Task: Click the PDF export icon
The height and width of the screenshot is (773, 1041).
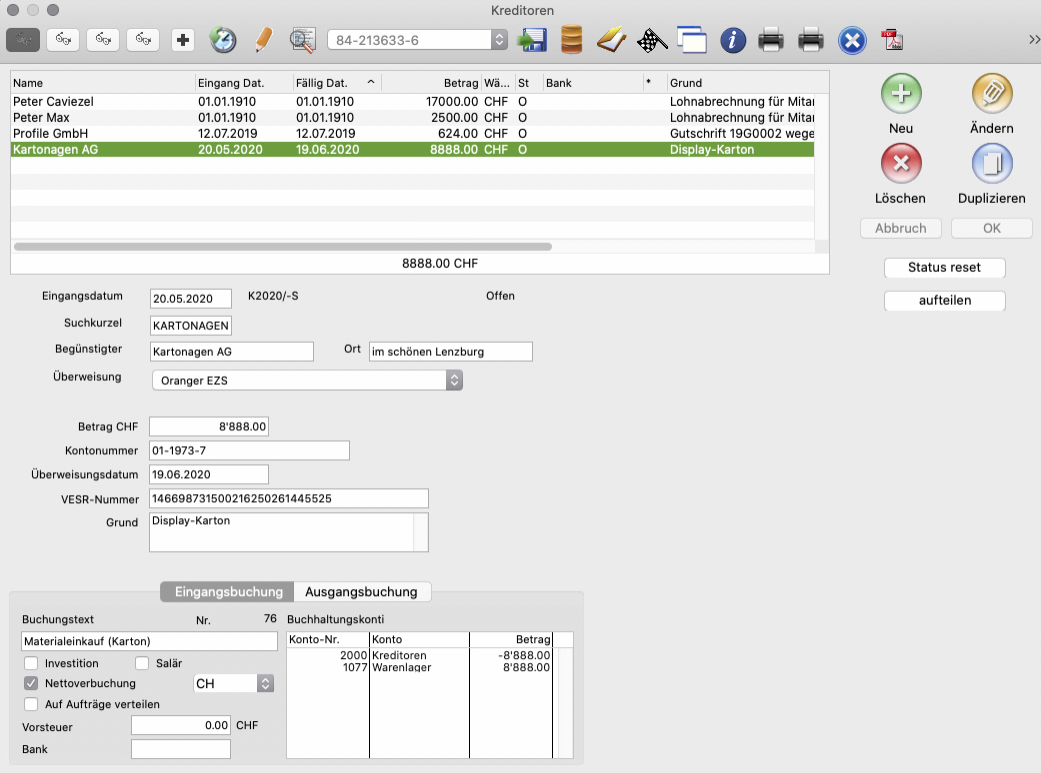Action: [x=891, y=40]
